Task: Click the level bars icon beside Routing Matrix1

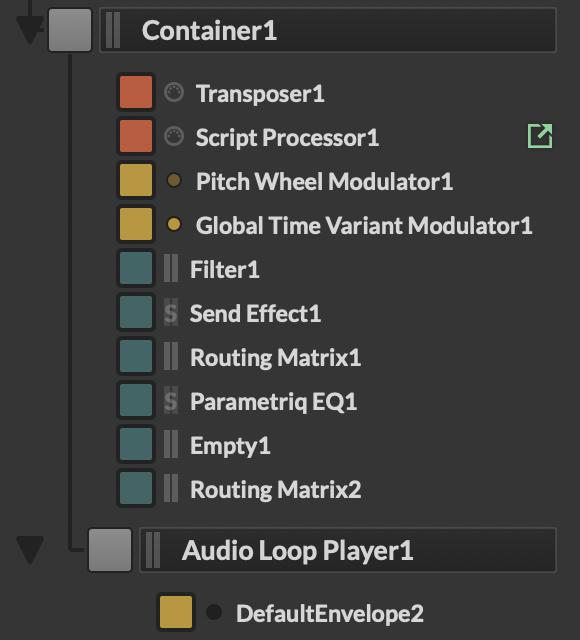Action: pos(171,357)
